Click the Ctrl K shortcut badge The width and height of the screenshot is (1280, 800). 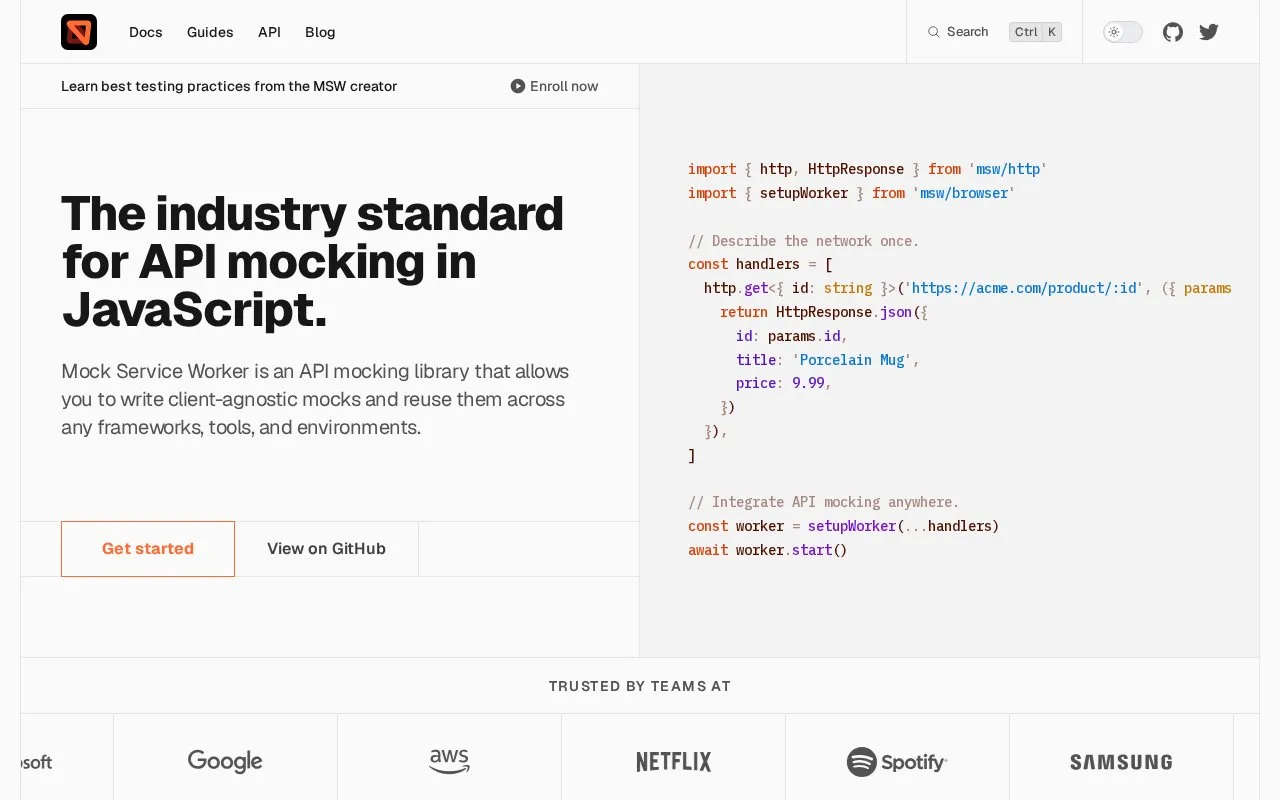coord(1035,32)
